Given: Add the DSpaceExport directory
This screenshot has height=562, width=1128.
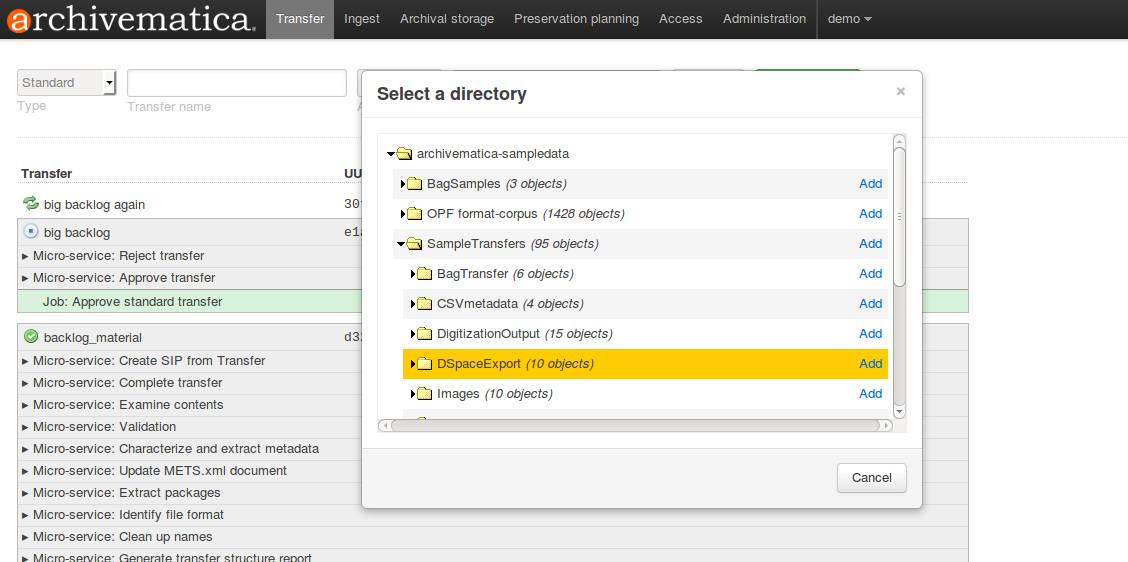Looking at the screenshot, I should 870,363.
